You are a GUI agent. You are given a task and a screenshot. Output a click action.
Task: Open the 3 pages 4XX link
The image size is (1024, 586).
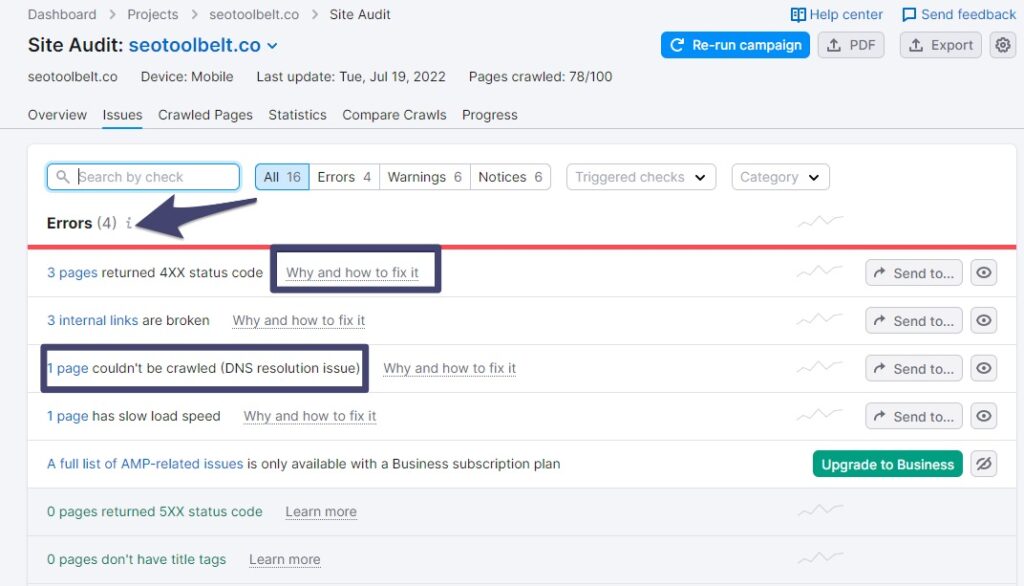pos(72,272)
